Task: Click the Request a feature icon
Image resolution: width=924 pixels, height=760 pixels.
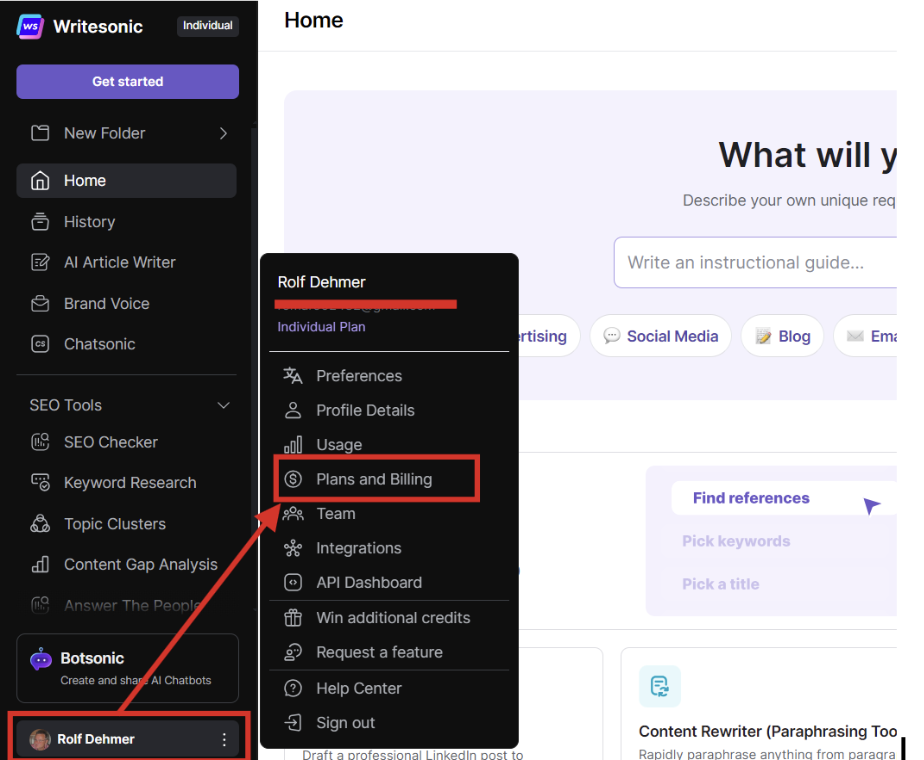Action: 293,652
